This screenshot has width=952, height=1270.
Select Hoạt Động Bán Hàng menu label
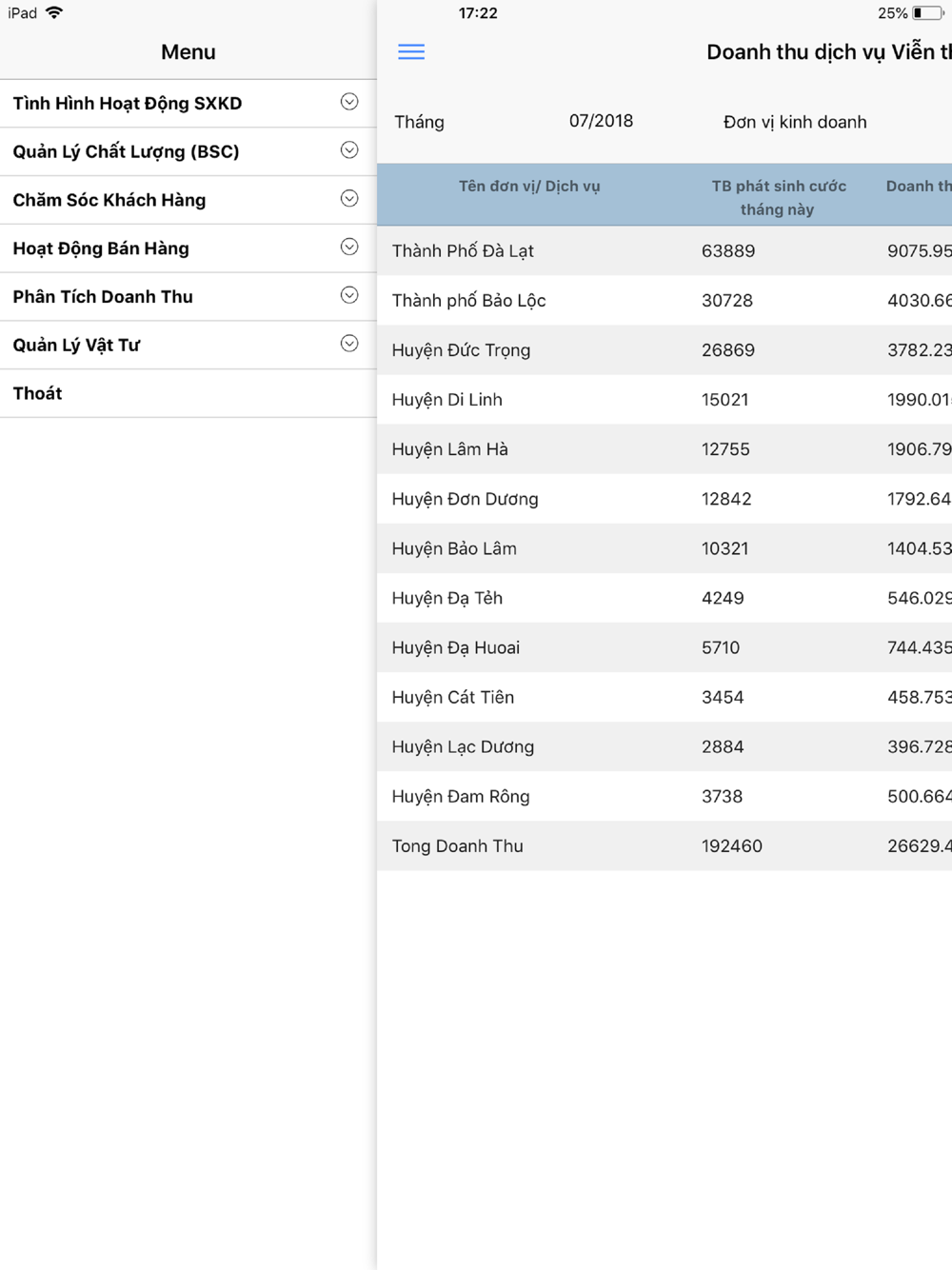[101, 248]
